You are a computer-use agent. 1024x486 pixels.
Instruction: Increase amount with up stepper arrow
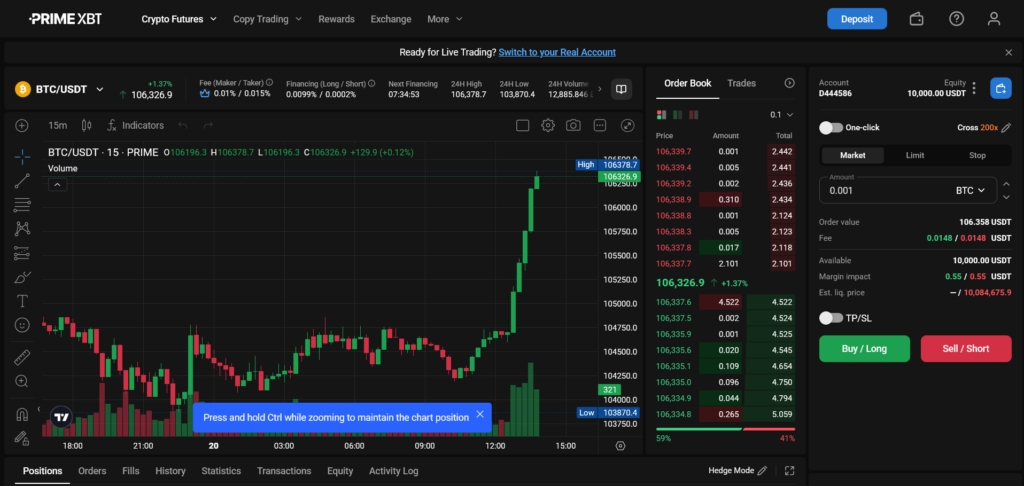point(1004,185)
